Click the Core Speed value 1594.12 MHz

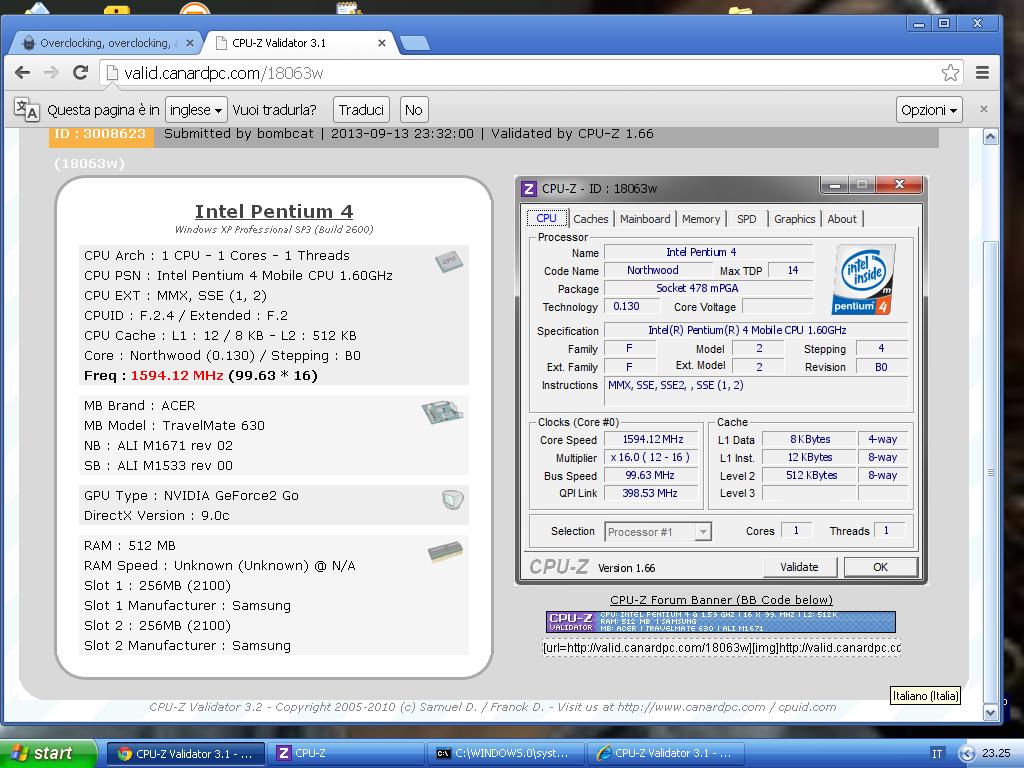(652, 440)
